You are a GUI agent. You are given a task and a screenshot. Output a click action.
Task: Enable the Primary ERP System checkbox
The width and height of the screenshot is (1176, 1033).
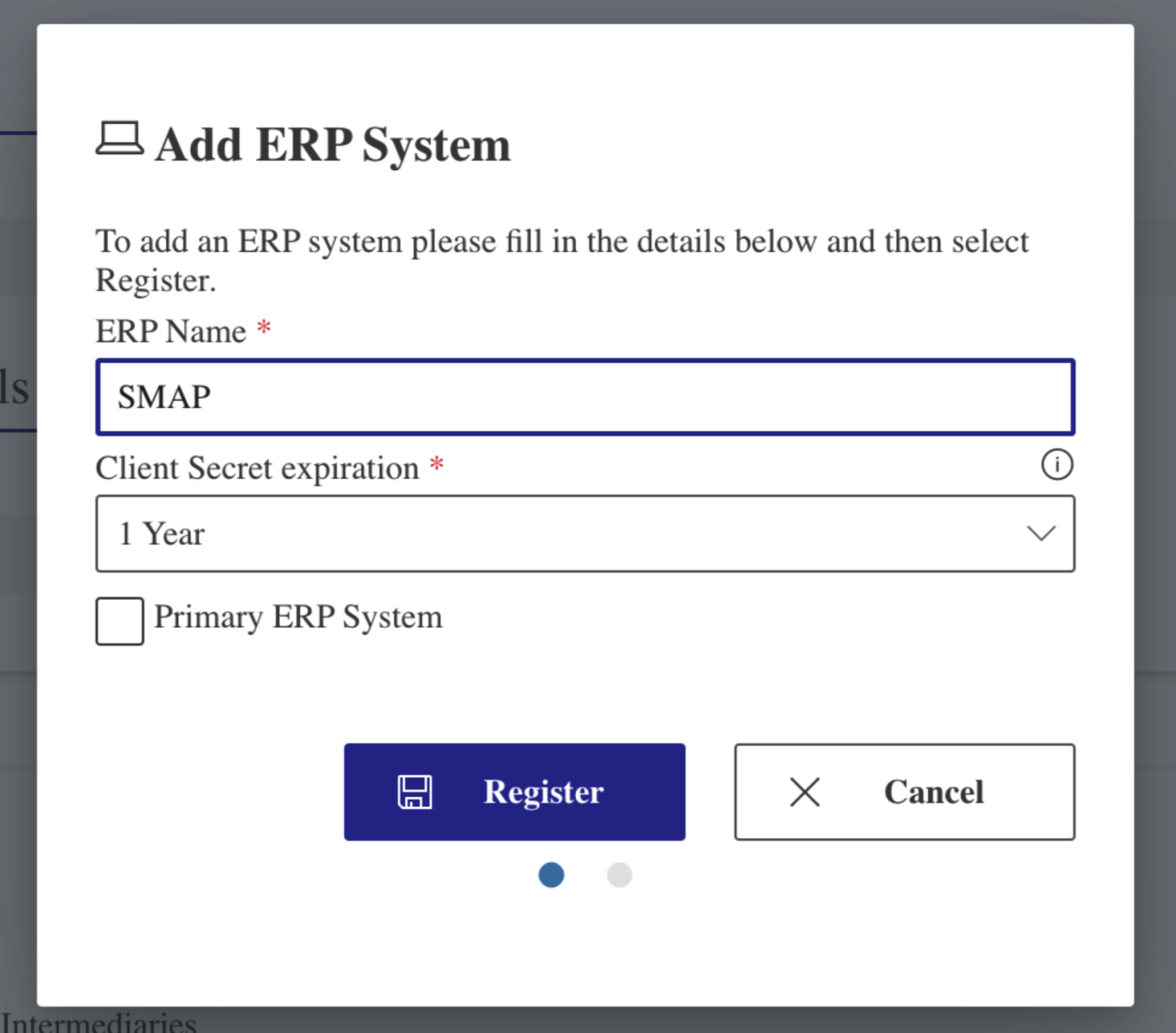coord(119,620)
